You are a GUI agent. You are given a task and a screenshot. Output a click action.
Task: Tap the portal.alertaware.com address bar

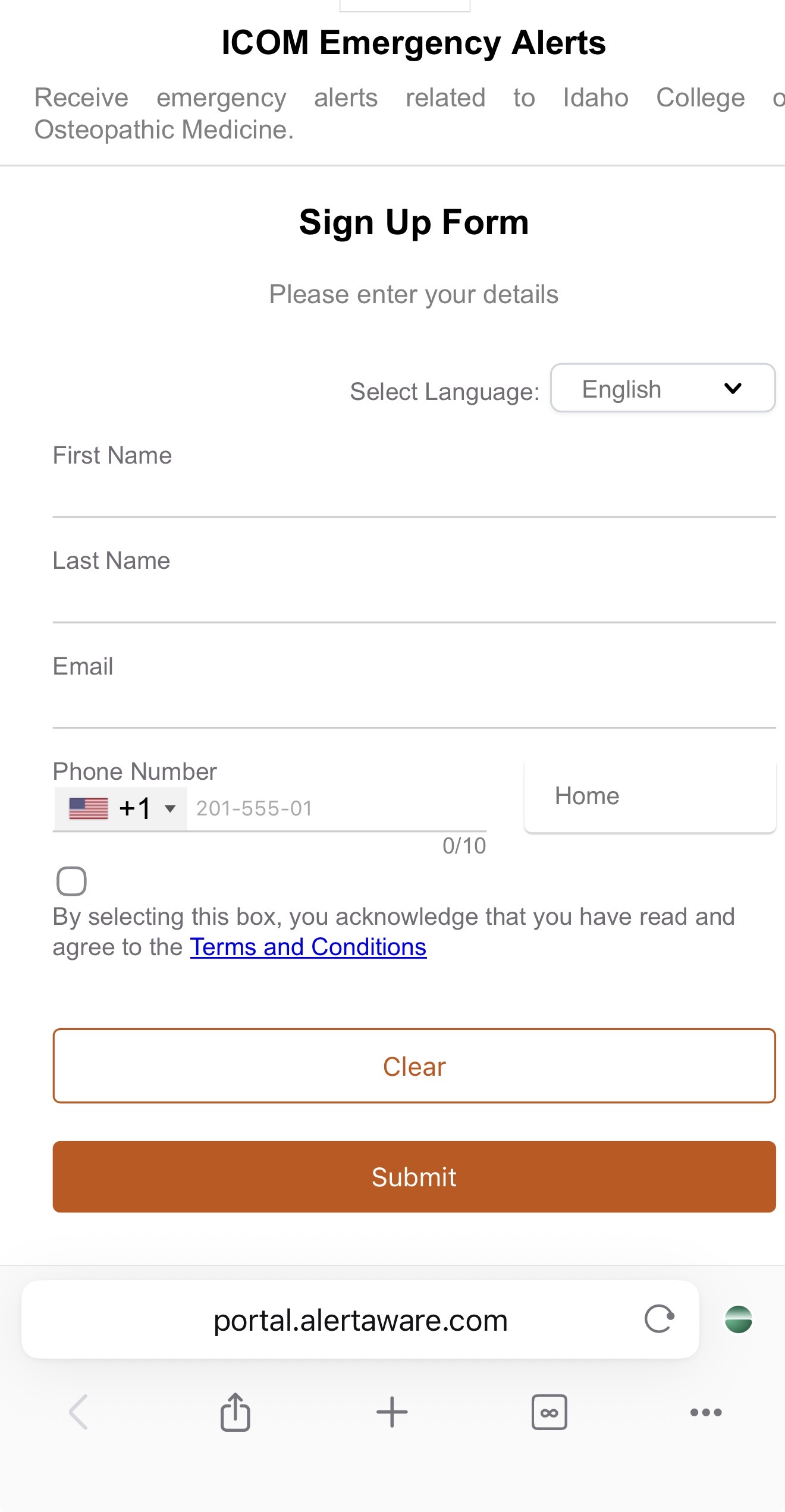point(360,1320)
